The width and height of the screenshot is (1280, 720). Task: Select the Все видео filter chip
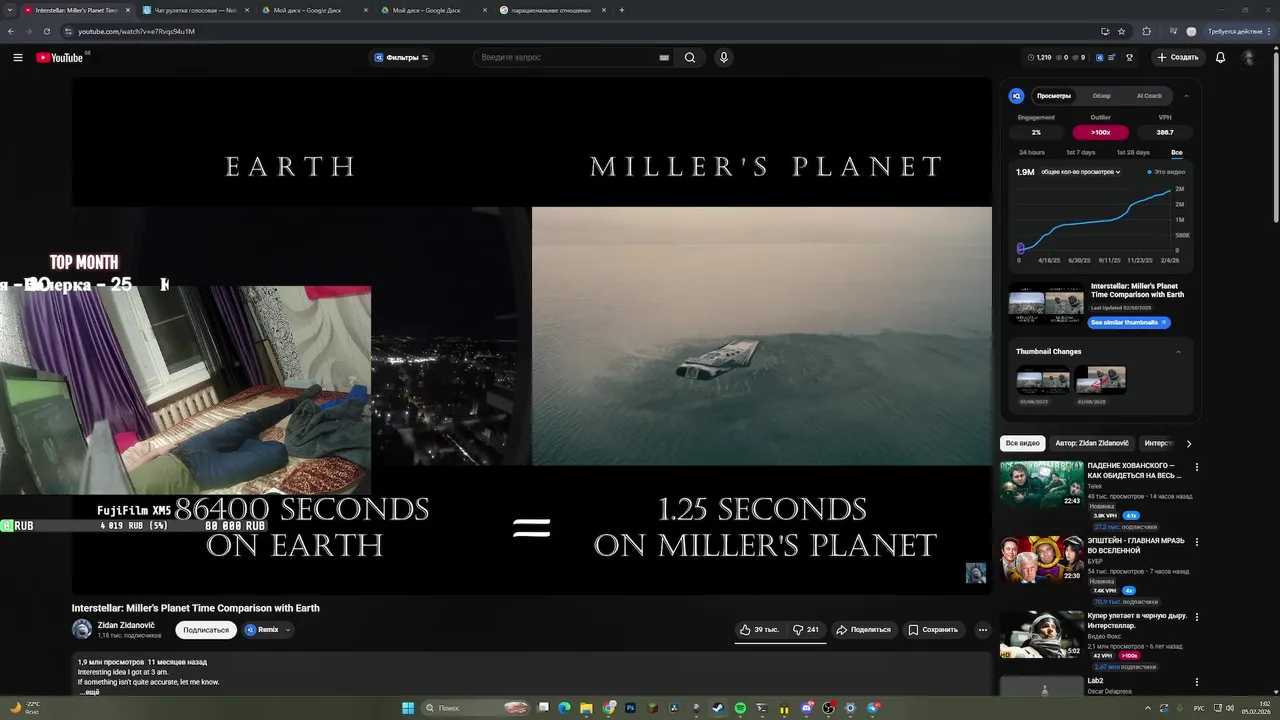tap(1023, 443)
